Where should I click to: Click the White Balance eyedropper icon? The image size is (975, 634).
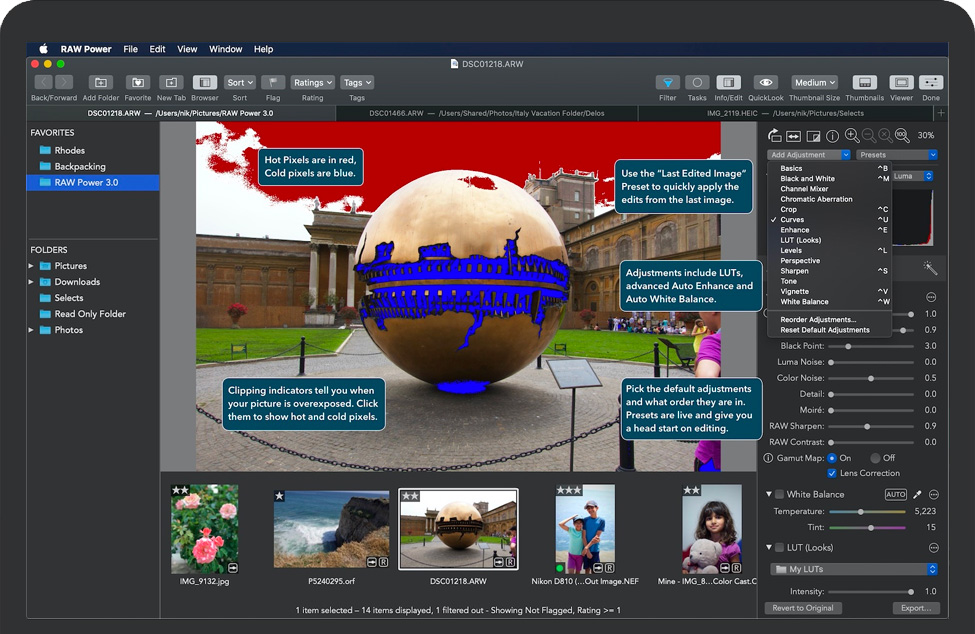click(917, 494)
